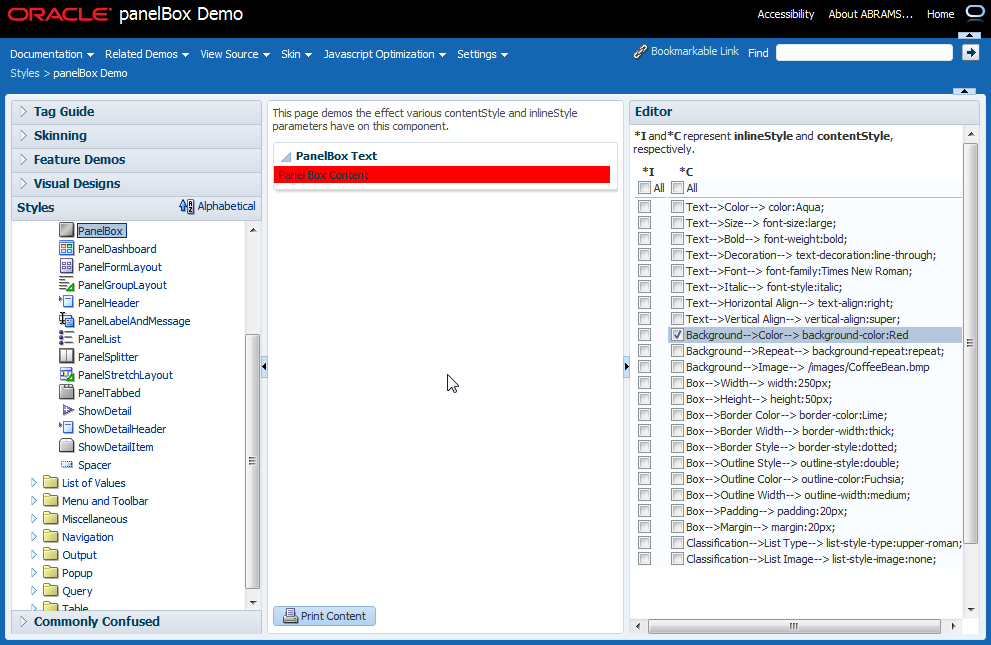Screen dimensions: 991x645
Task: Click the Popup folder icon
Action: click(51, 572)
